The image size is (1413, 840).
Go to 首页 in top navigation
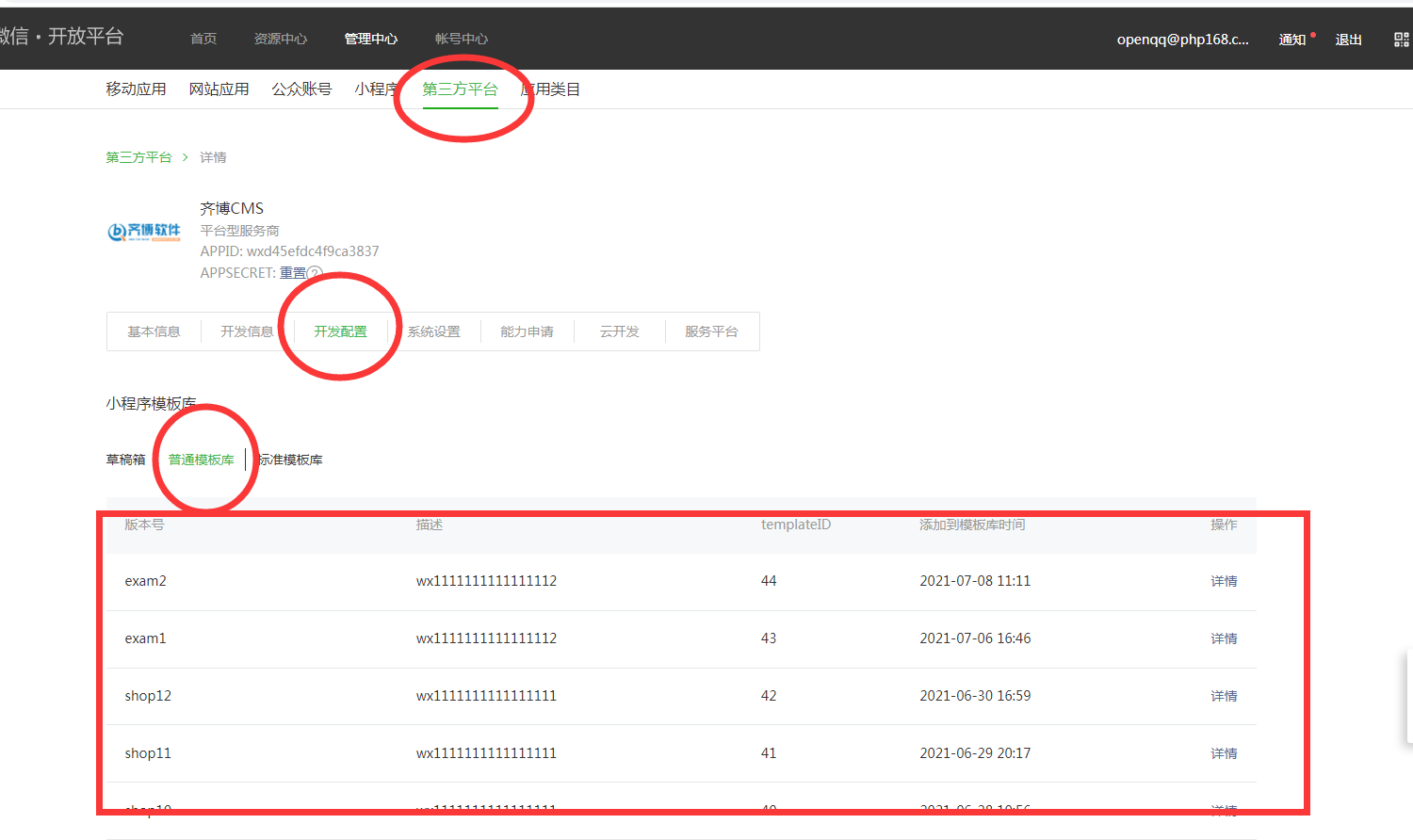point(203,39)
